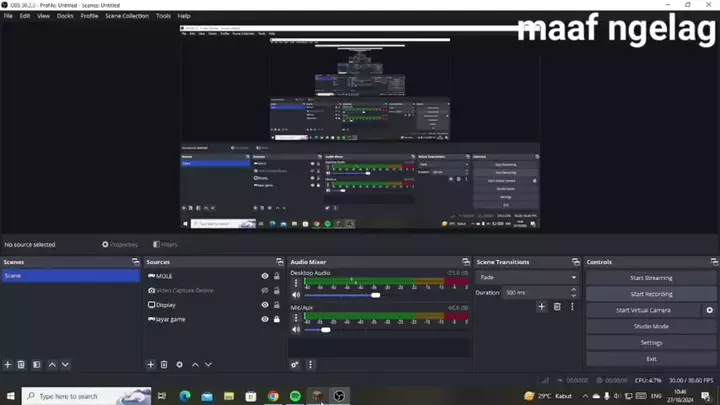
Task: Open source properties gear in Sources panel
Action: [x=180, y=365]
